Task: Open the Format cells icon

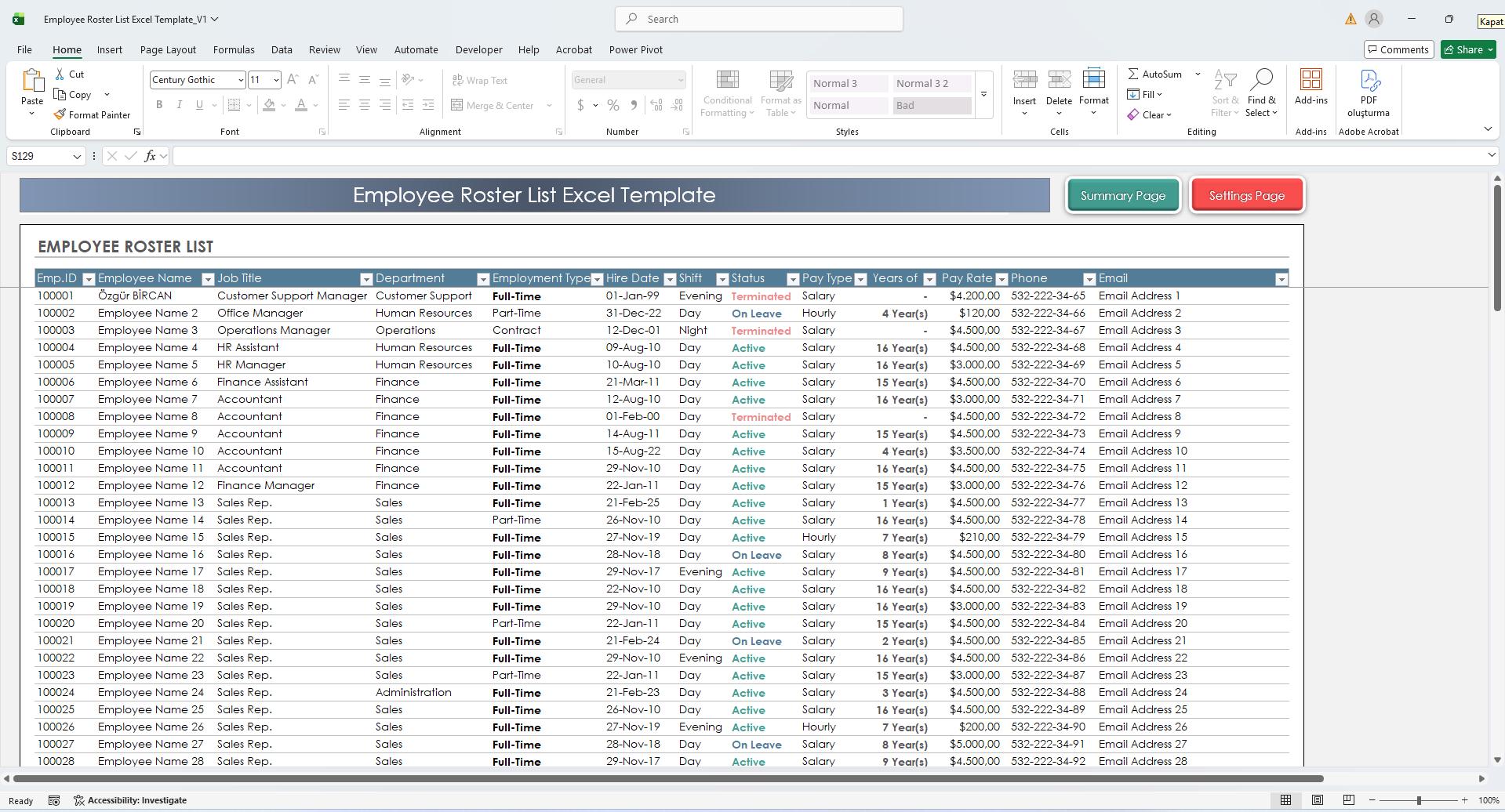Action: tap(1093, 79)
